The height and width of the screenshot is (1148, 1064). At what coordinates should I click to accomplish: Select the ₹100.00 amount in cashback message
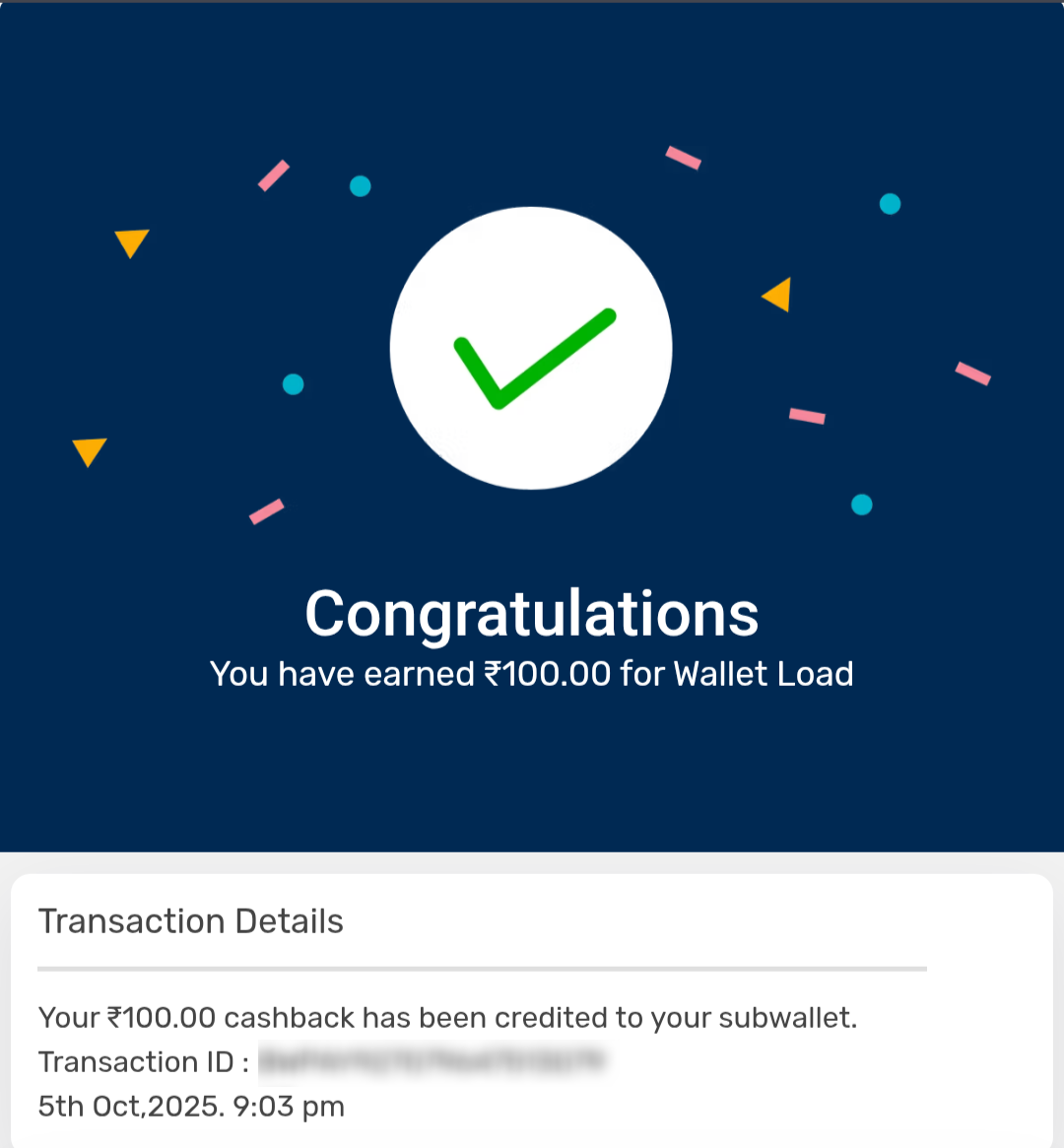tap(161, 1017)
